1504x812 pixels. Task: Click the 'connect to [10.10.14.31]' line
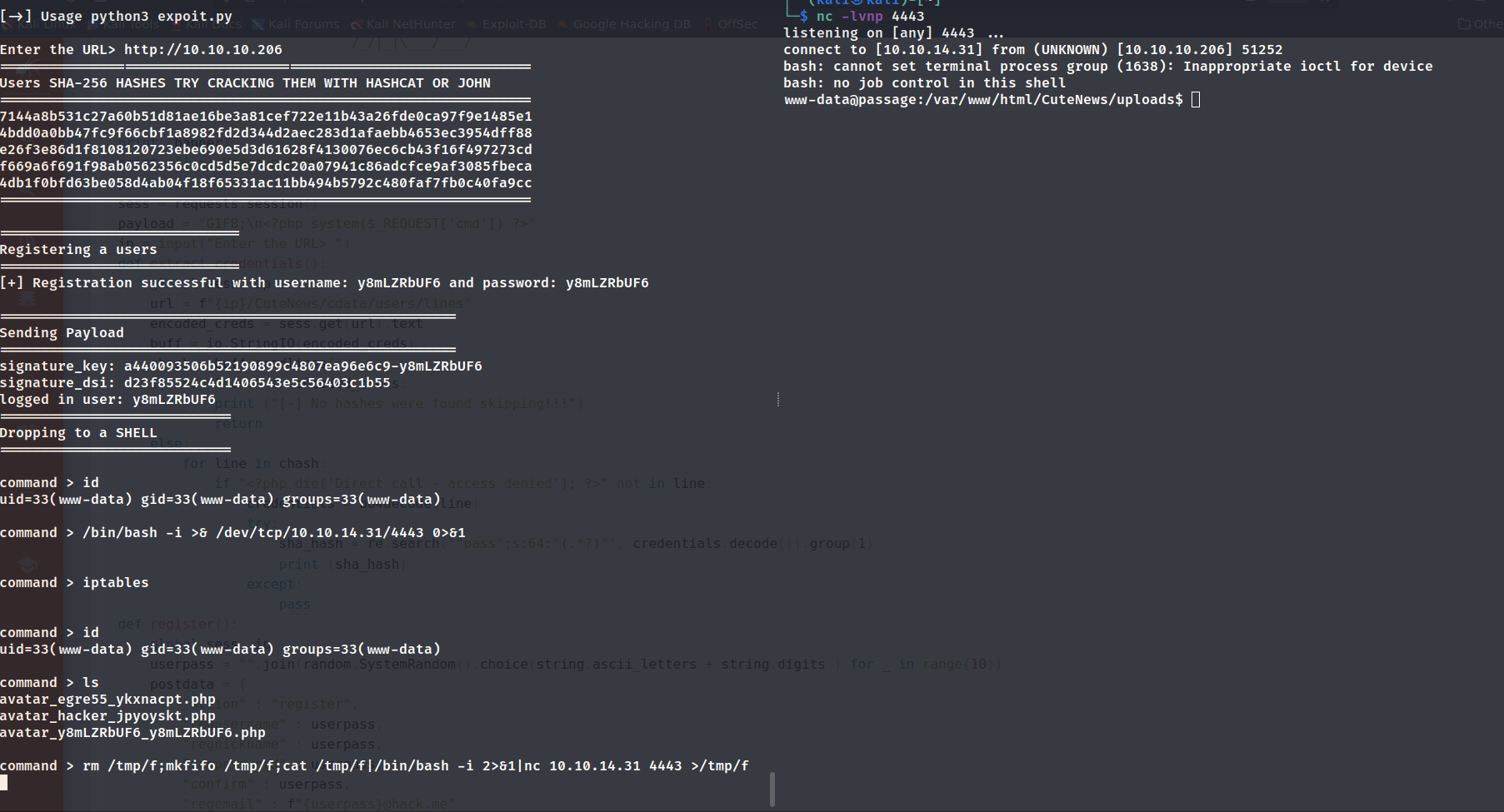(1032, 49)
